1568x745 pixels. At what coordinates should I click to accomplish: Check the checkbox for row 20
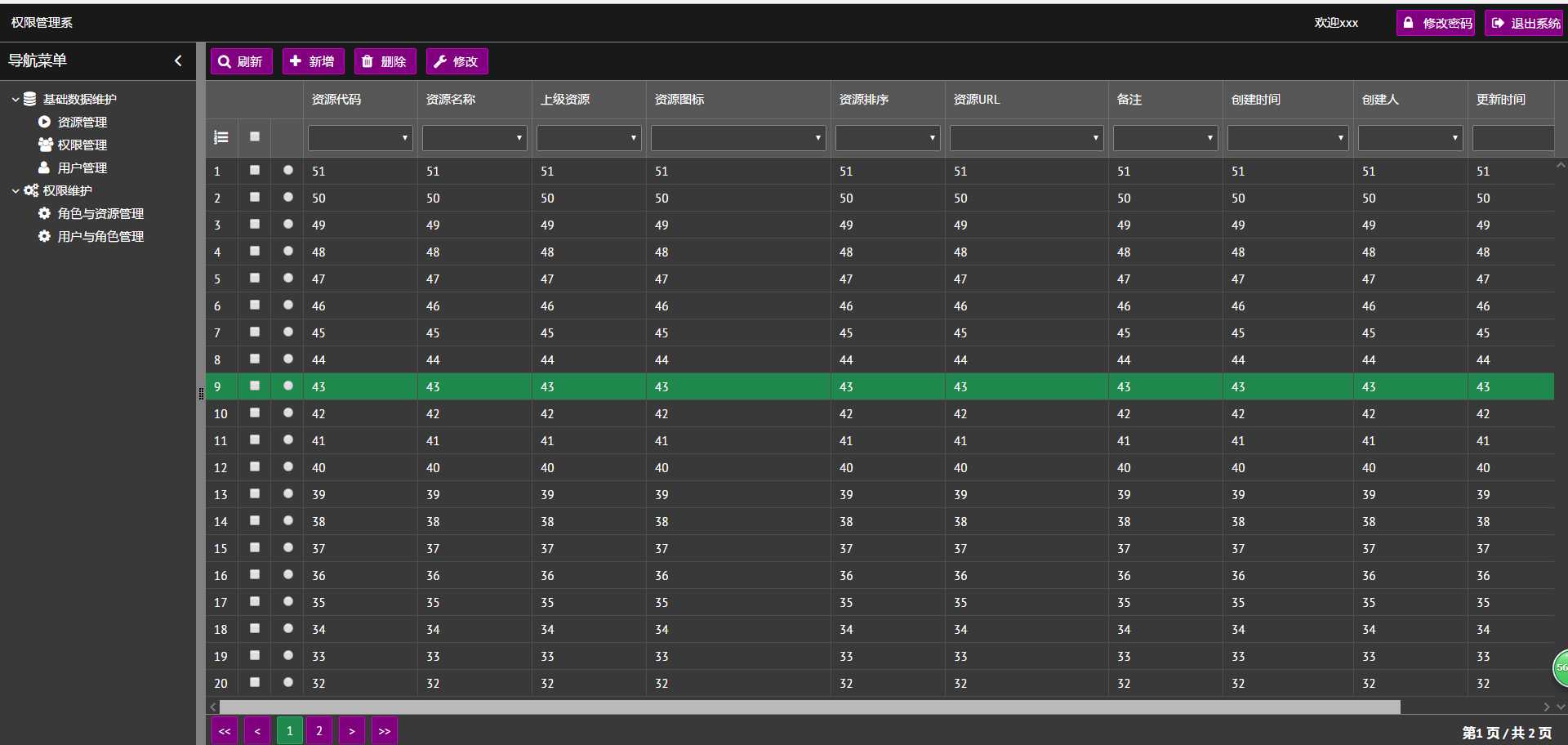pyautogui.click(x=255, y=683)
